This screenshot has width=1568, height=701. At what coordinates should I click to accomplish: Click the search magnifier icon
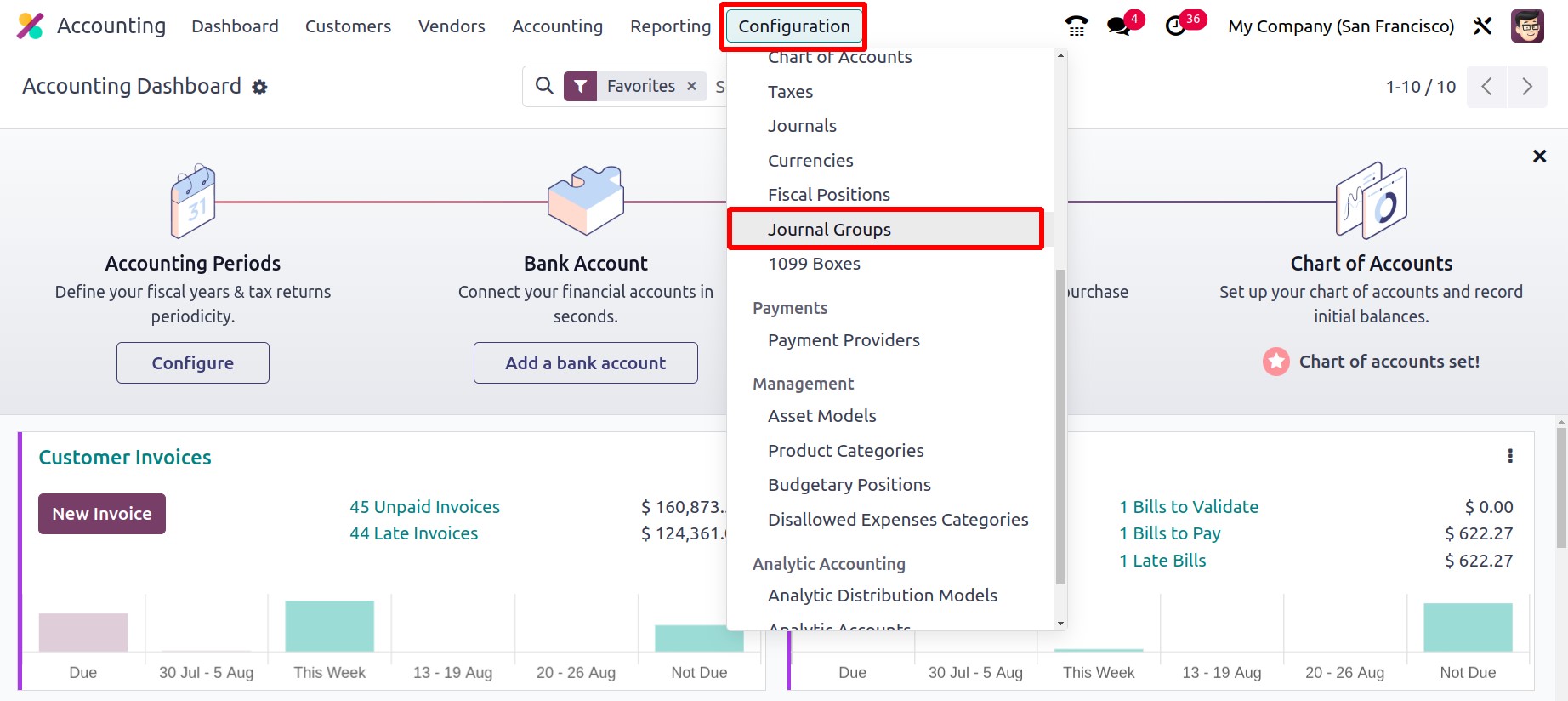point(544,86)
